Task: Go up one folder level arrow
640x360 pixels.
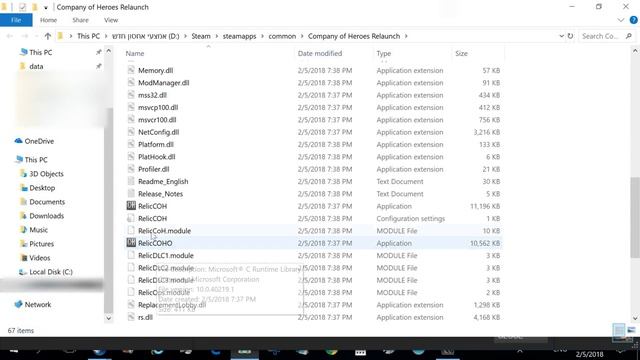Action: coord(48,36)
